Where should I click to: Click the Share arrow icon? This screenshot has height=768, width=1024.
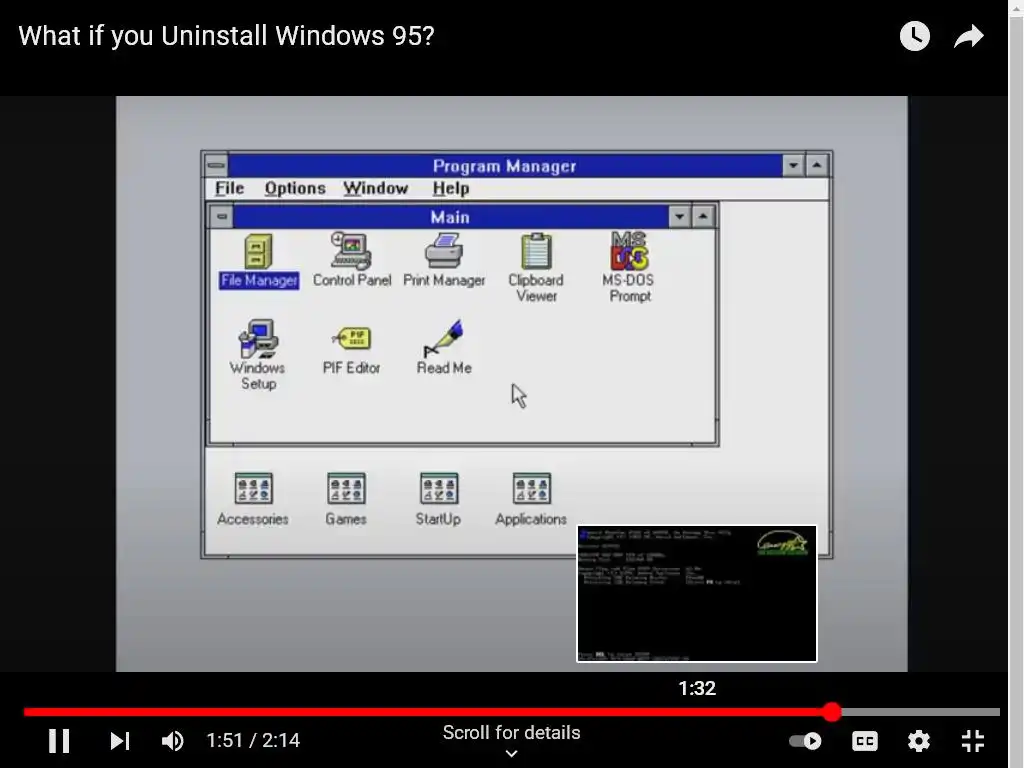click(968, 36)
